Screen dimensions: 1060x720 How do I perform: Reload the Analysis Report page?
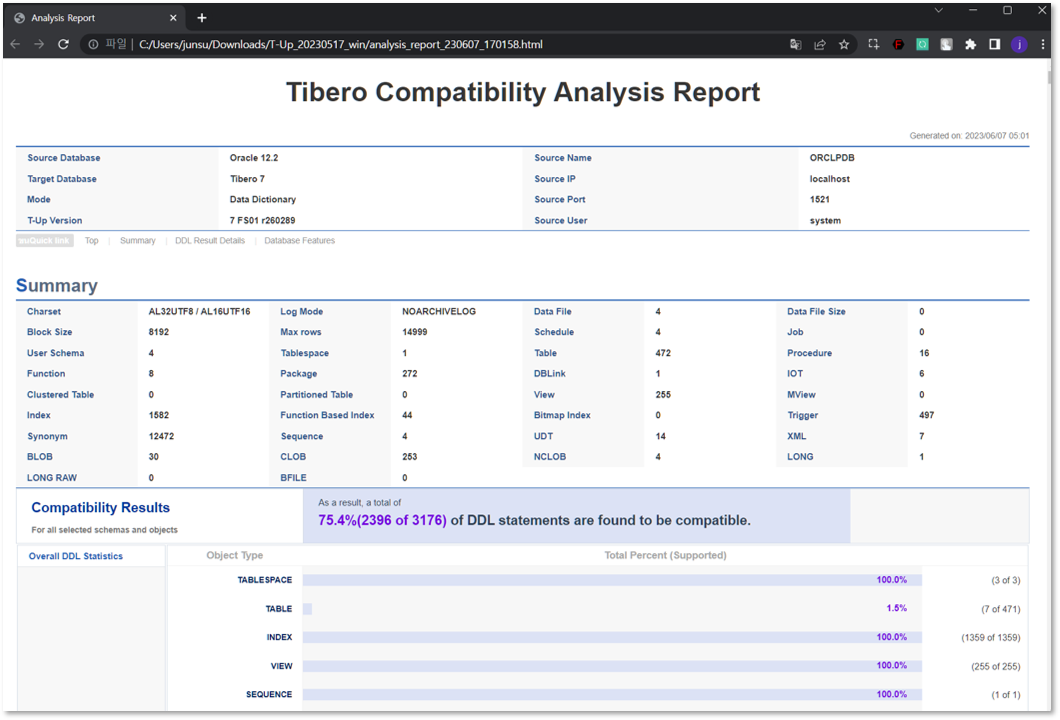pos(63,44)
